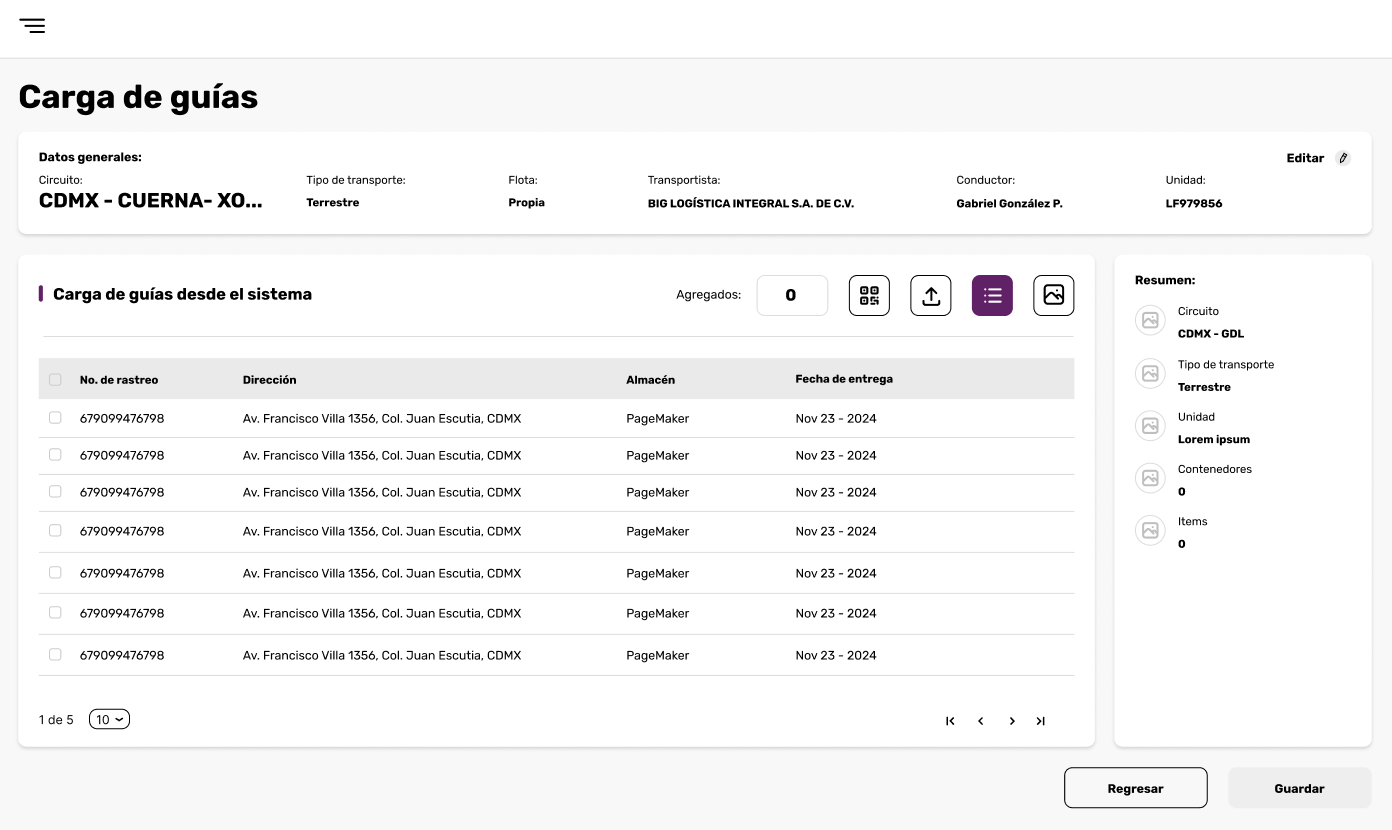
Task: Check the first row's tracking number checkbox
Action: [x=55, y=418]
